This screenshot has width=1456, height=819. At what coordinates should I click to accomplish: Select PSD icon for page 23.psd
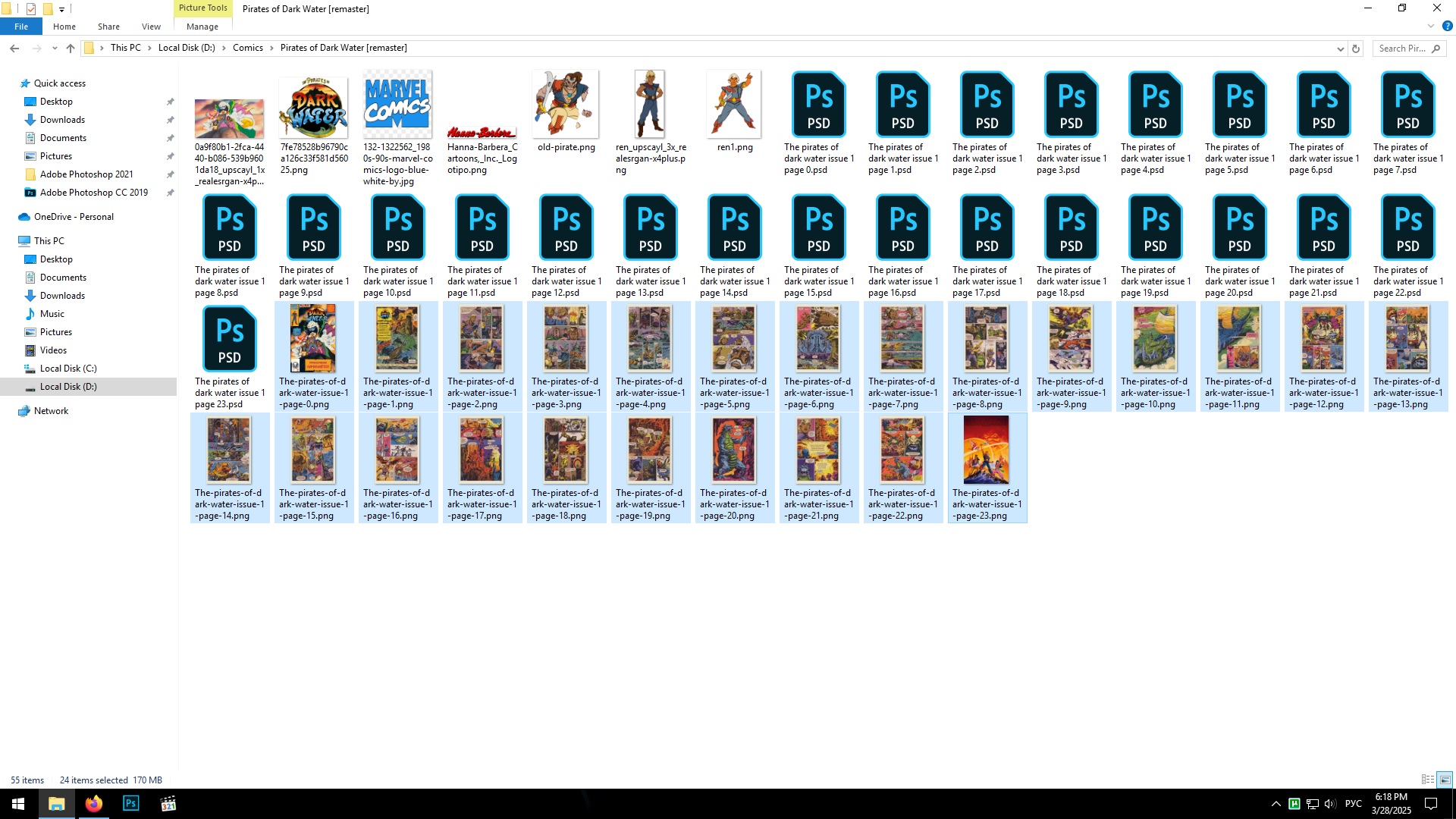[229, 338]
